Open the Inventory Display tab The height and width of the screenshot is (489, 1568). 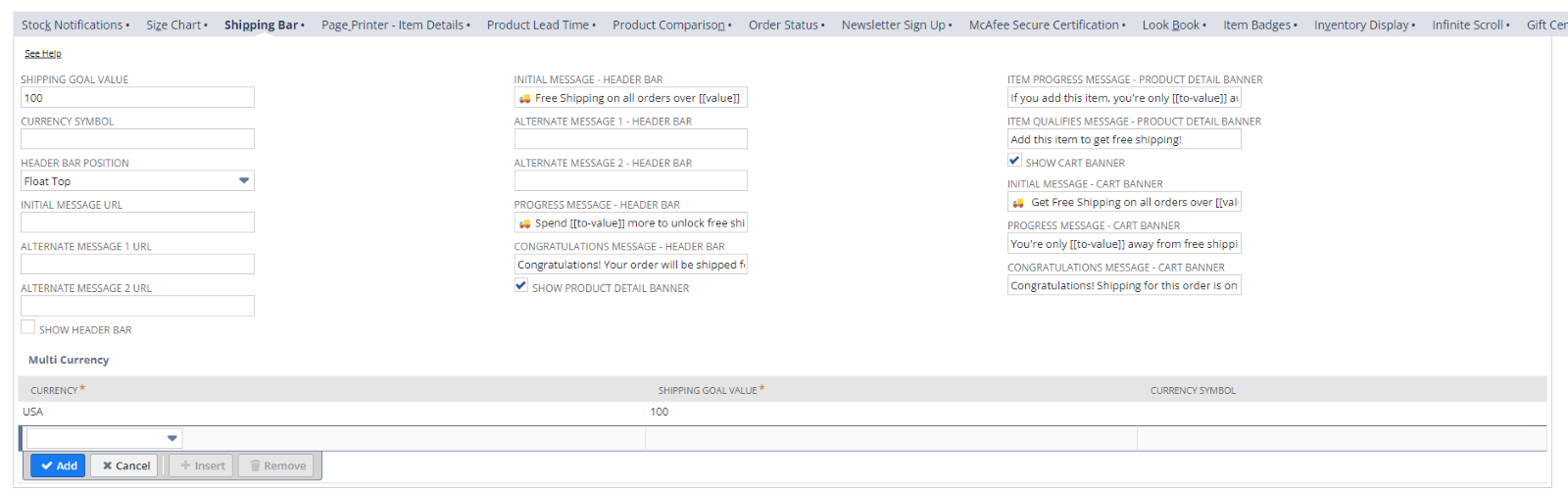[1361, 25]
